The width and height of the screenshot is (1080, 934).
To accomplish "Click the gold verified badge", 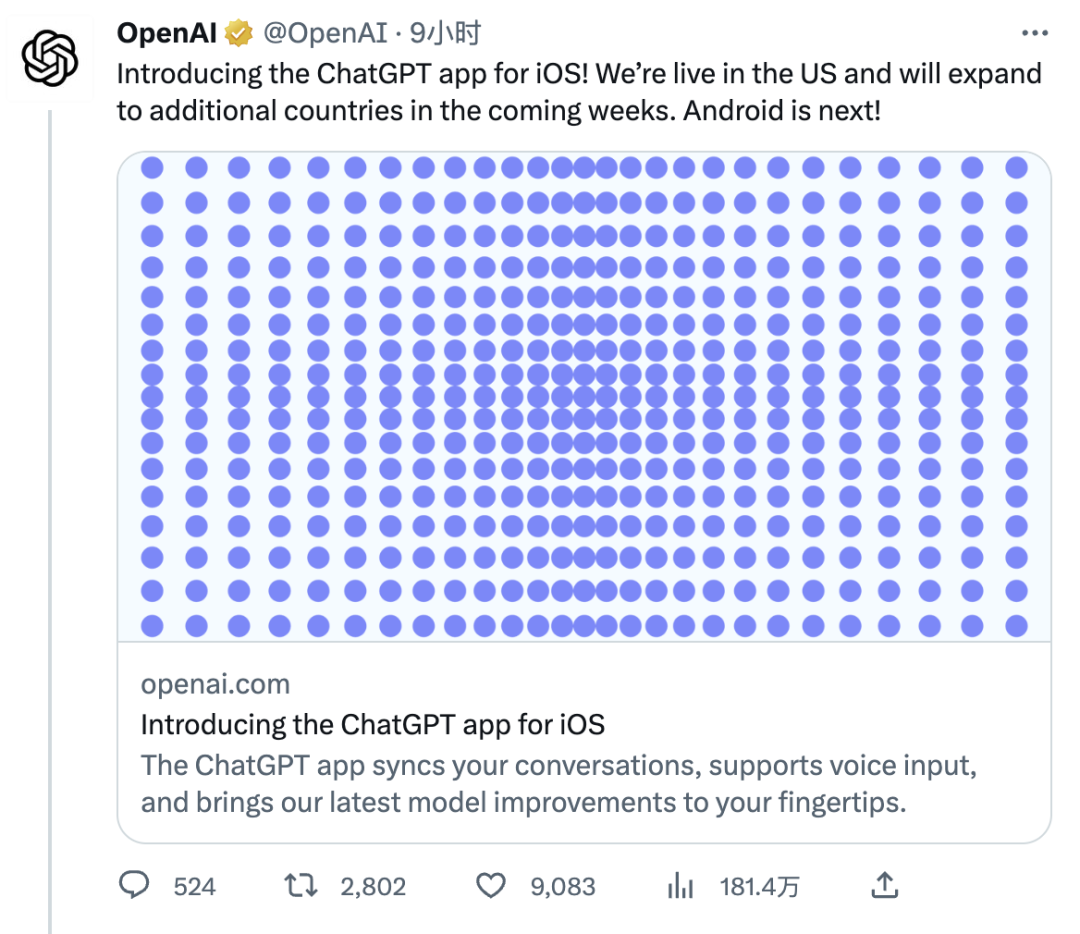I will pos(239,33).
